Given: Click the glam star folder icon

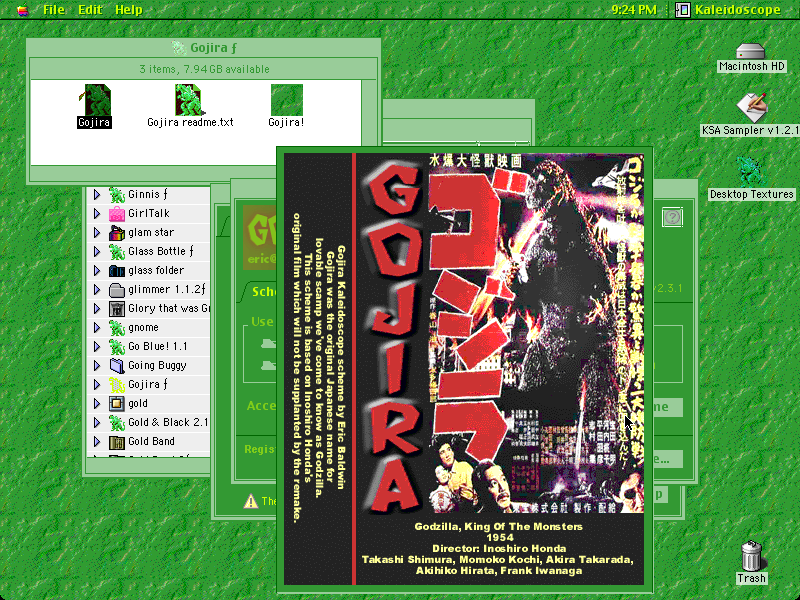Looking at the screenshot, I should tap(117, 233).
